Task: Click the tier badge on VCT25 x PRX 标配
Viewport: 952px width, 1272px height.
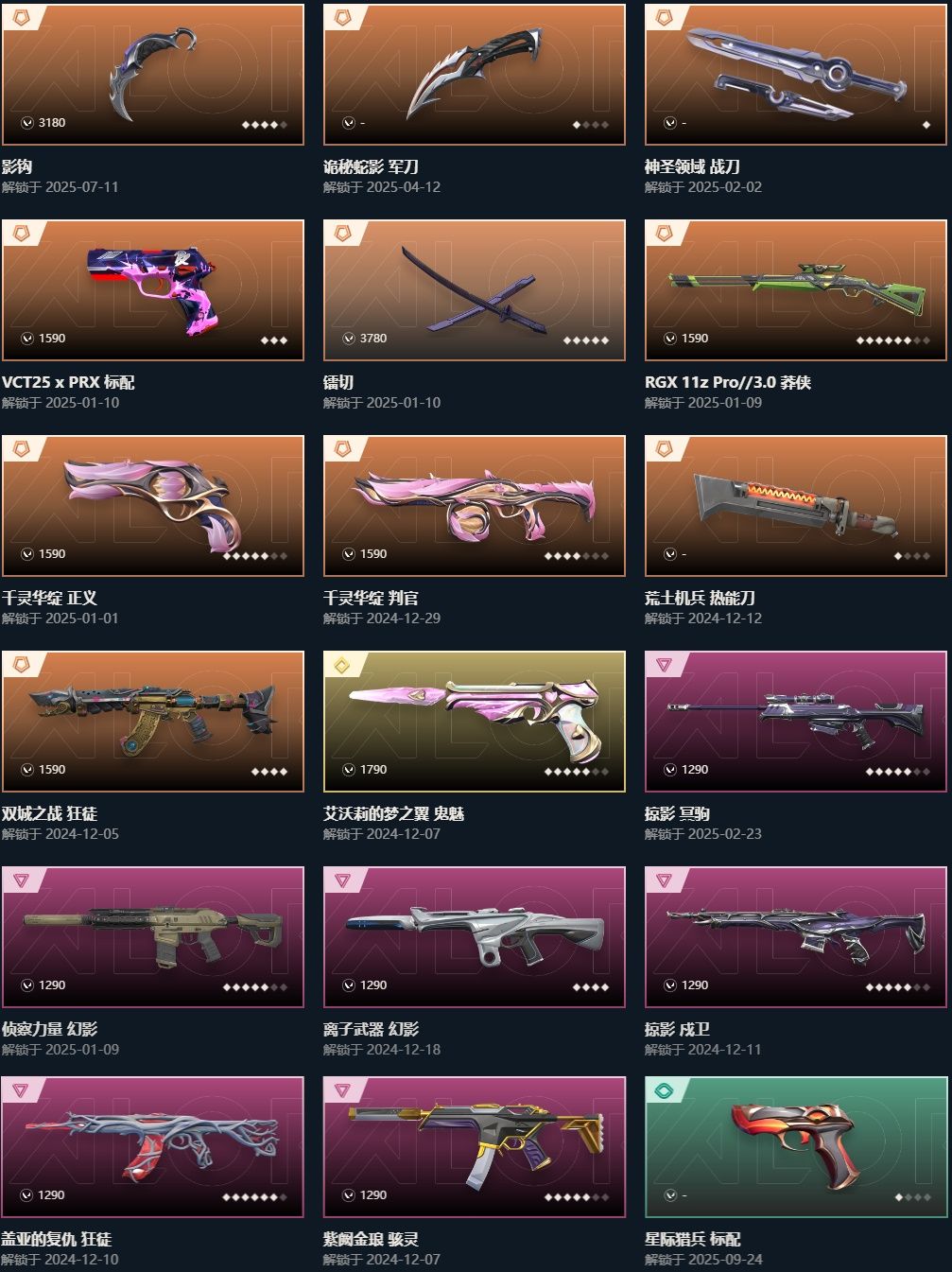Action: click(20, 234)
